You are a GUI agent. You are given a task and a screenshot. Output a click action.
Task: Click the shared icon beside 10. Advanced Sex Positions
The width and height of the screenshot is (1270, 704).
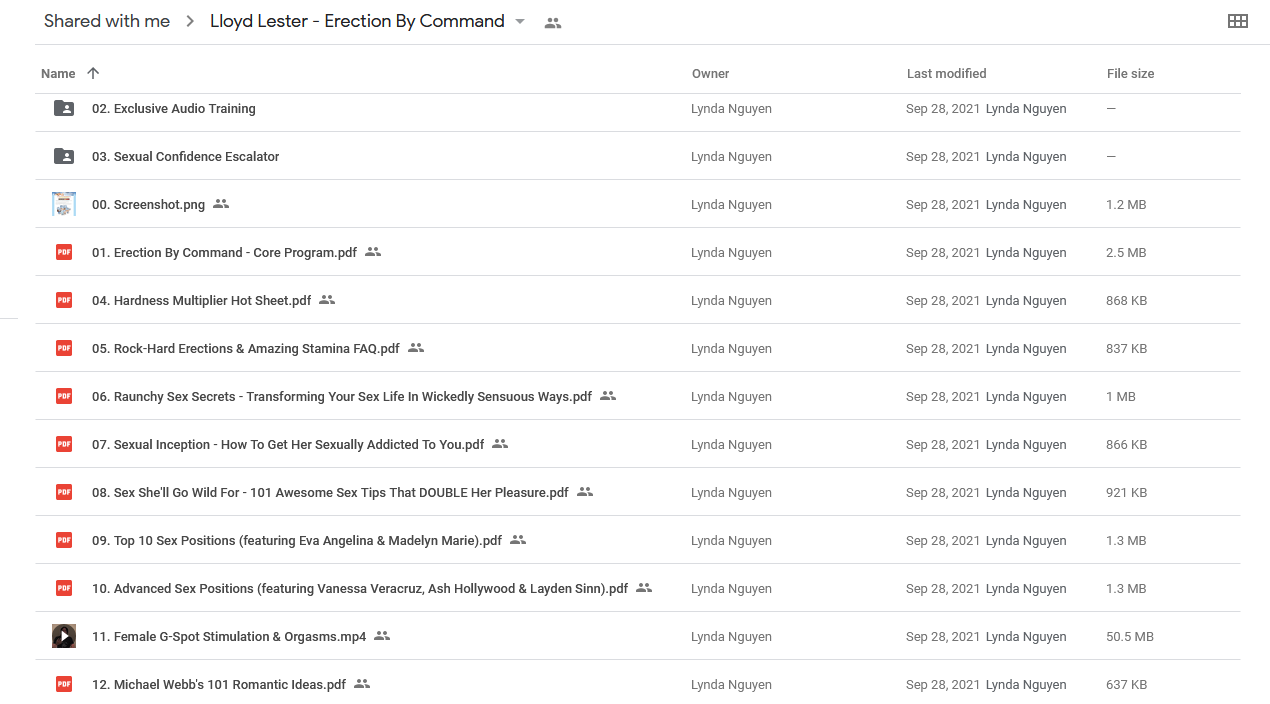click(644, 588)
